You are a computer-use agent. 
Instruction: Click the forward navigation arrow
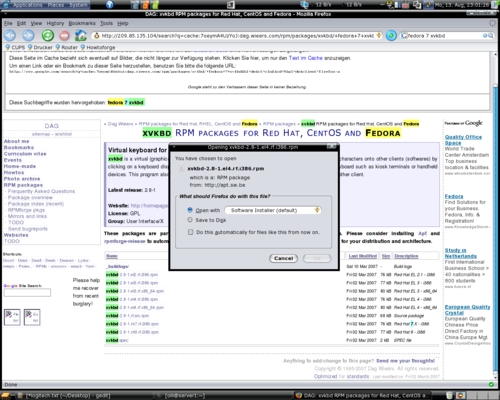(28, 35)
